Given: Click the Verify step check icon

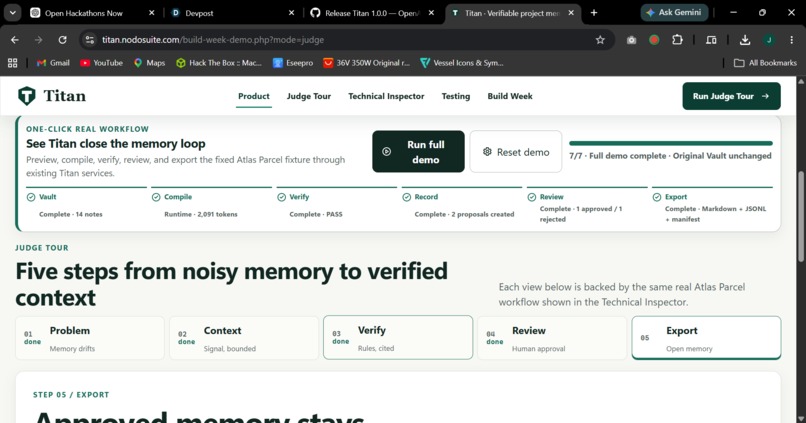Looking at the screenshot, I should [281, 197].
